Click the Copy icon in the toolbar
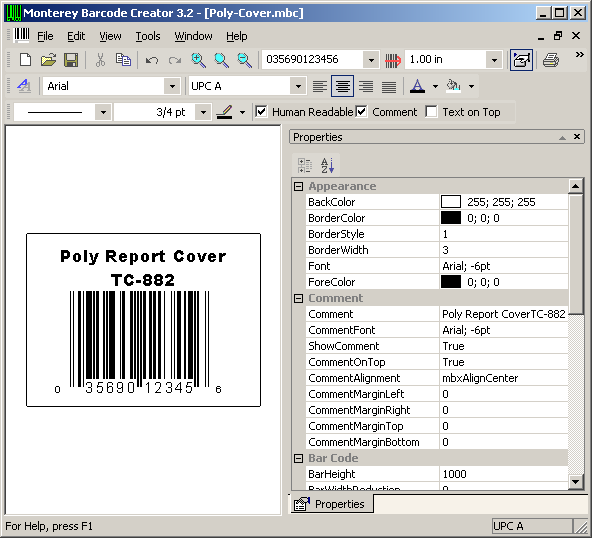 123,60
